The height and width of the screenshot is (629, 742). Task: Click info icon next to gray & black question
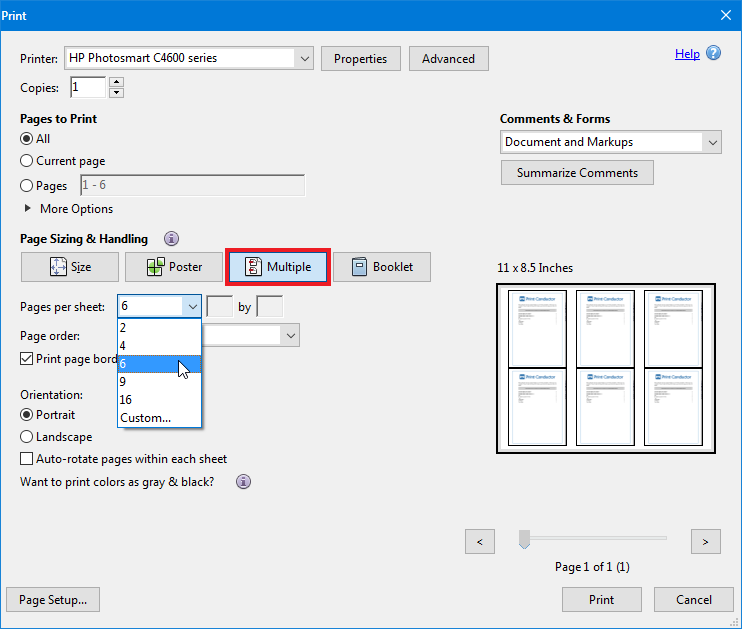coord(243,481)
